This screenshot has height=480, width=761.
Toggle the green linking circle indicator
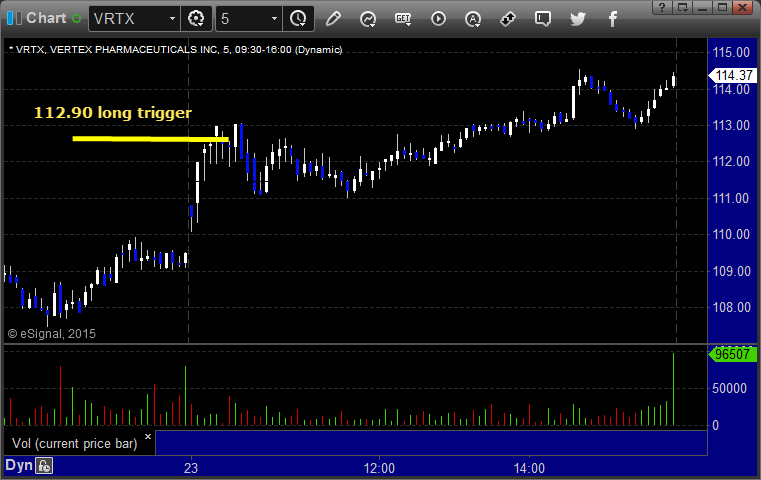point(76,19)
